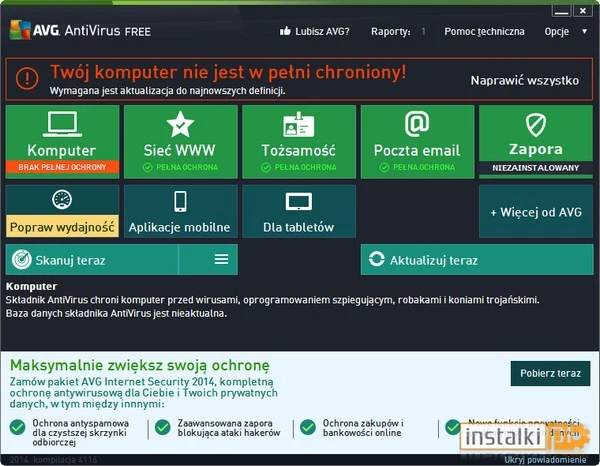Screen dimensions: 600x466
Task: Click Baza danych składnika nieaktualna text
Action: [x=116, y=313]
